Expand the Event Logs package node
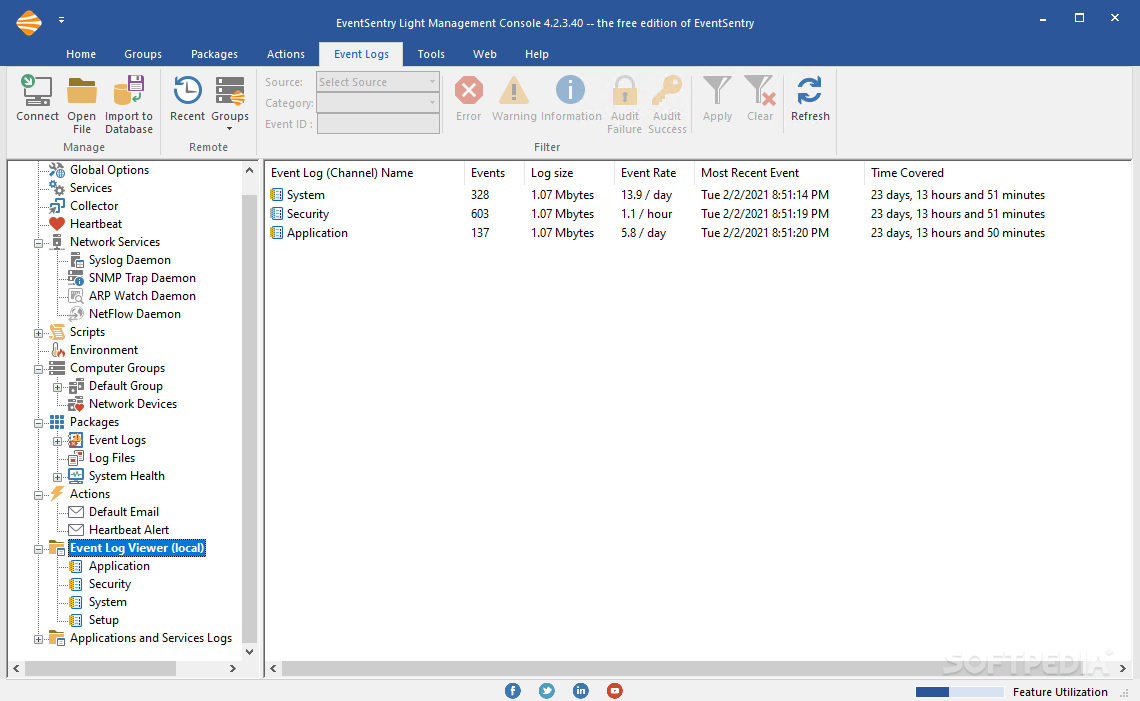Screen dimensions: 1140x701 tap(57, 441)
